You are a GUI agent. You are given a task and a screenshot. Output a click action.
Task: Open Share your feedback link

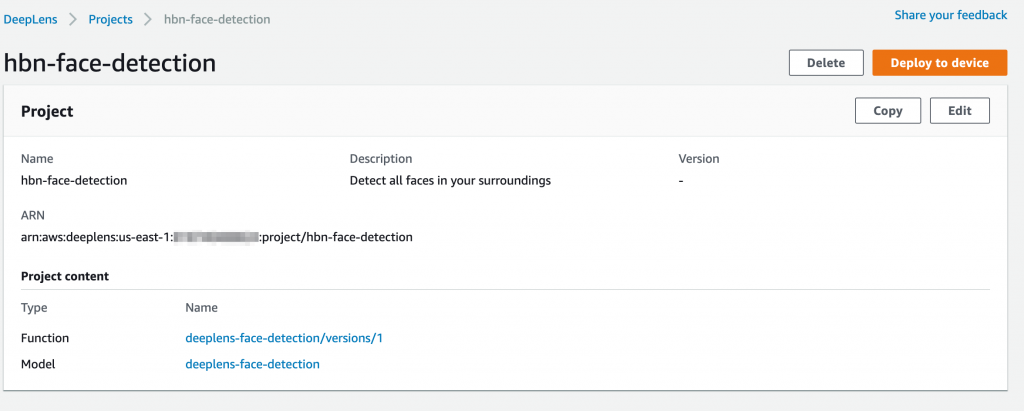[950, 15]
